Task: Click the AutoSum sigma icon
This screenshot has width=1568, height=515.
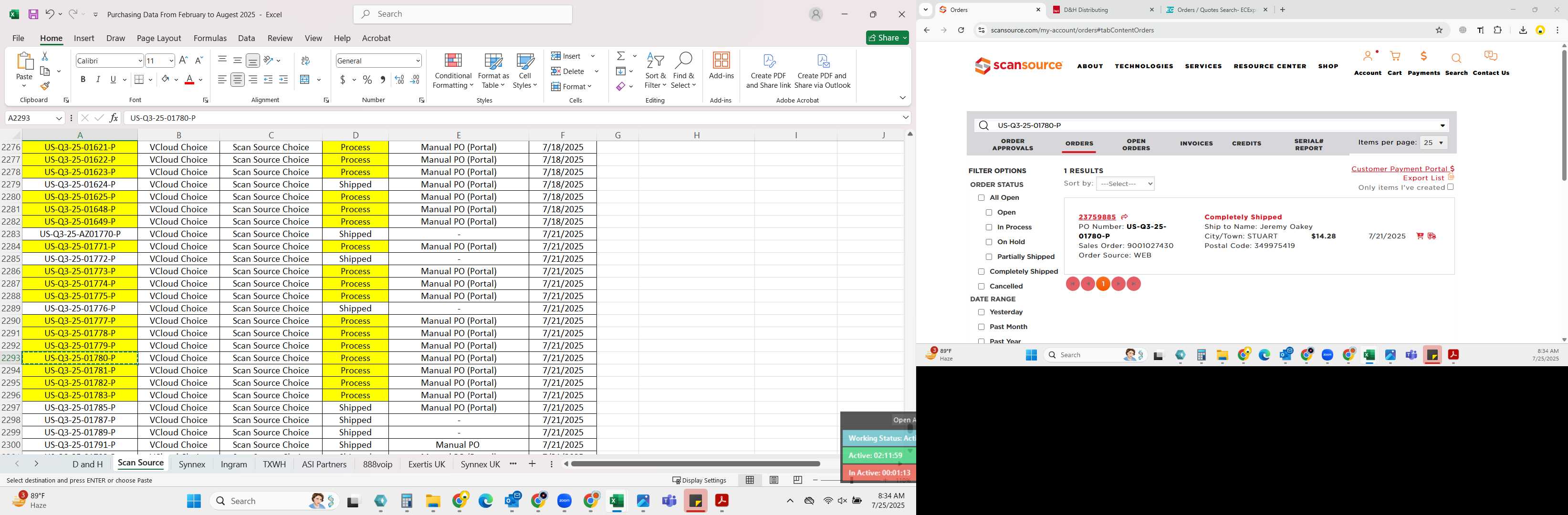Action: click(x=621, y=56)
